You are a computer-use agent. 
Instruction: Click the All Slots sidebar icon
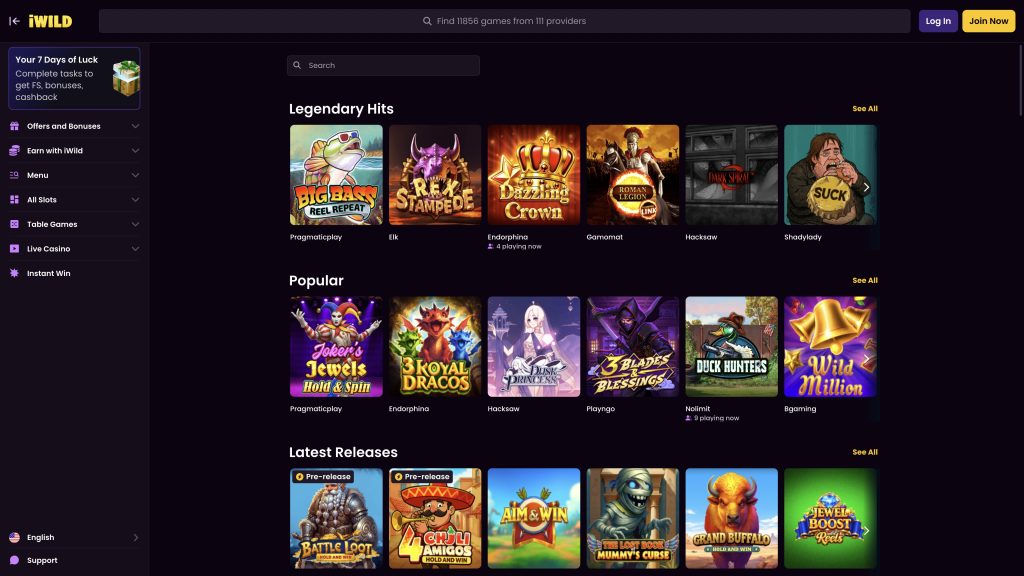coord(14,200)
